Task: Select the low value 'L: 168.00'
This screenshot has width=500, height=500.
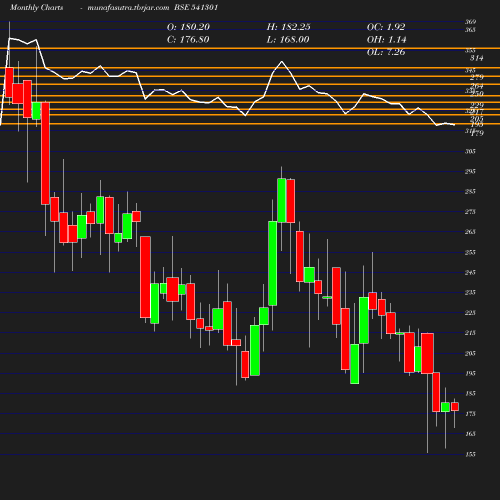Action: (288, 40)
